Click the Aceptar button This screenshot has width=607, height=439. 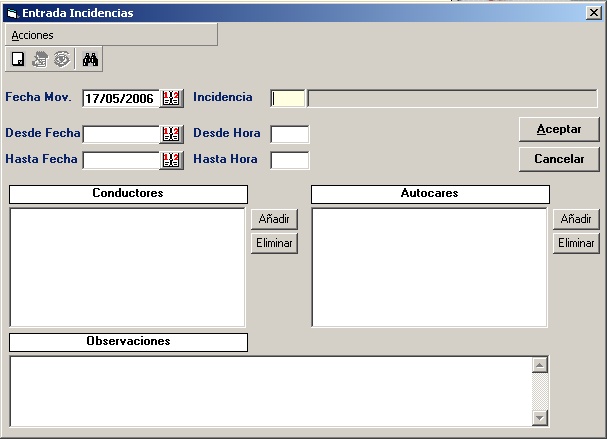click(x=559, y=129)
